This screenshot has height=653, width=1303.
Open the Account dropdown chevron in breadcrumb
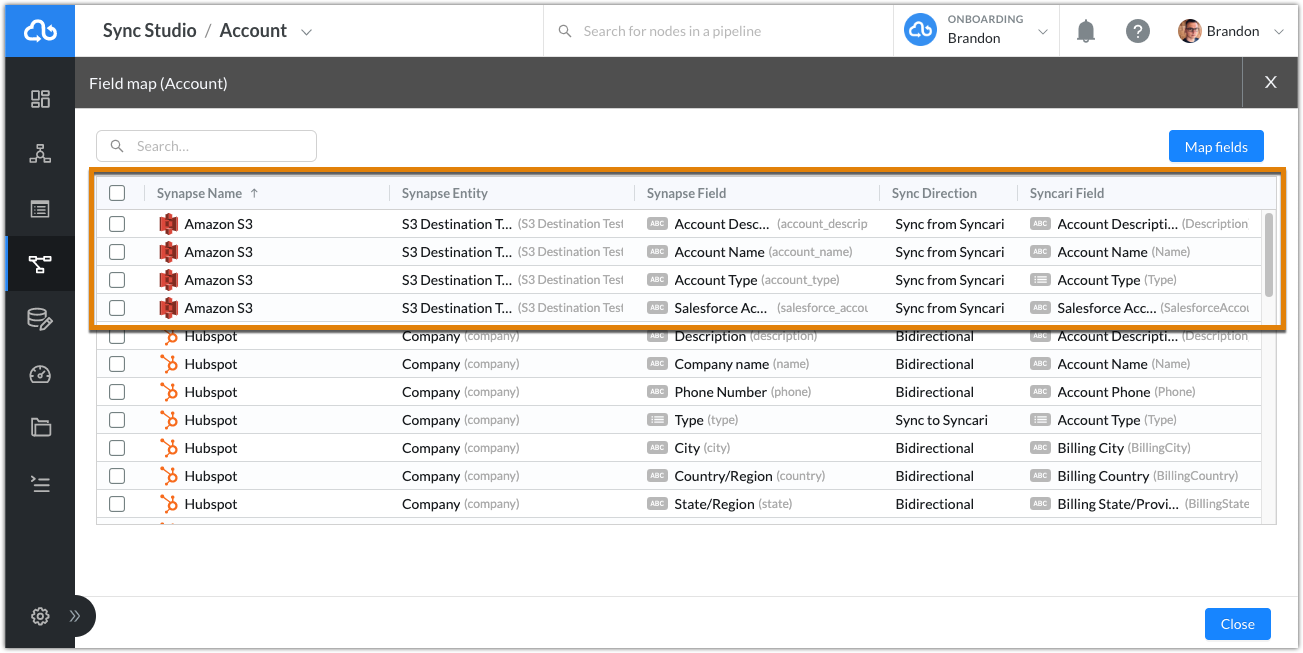point(306,32)
